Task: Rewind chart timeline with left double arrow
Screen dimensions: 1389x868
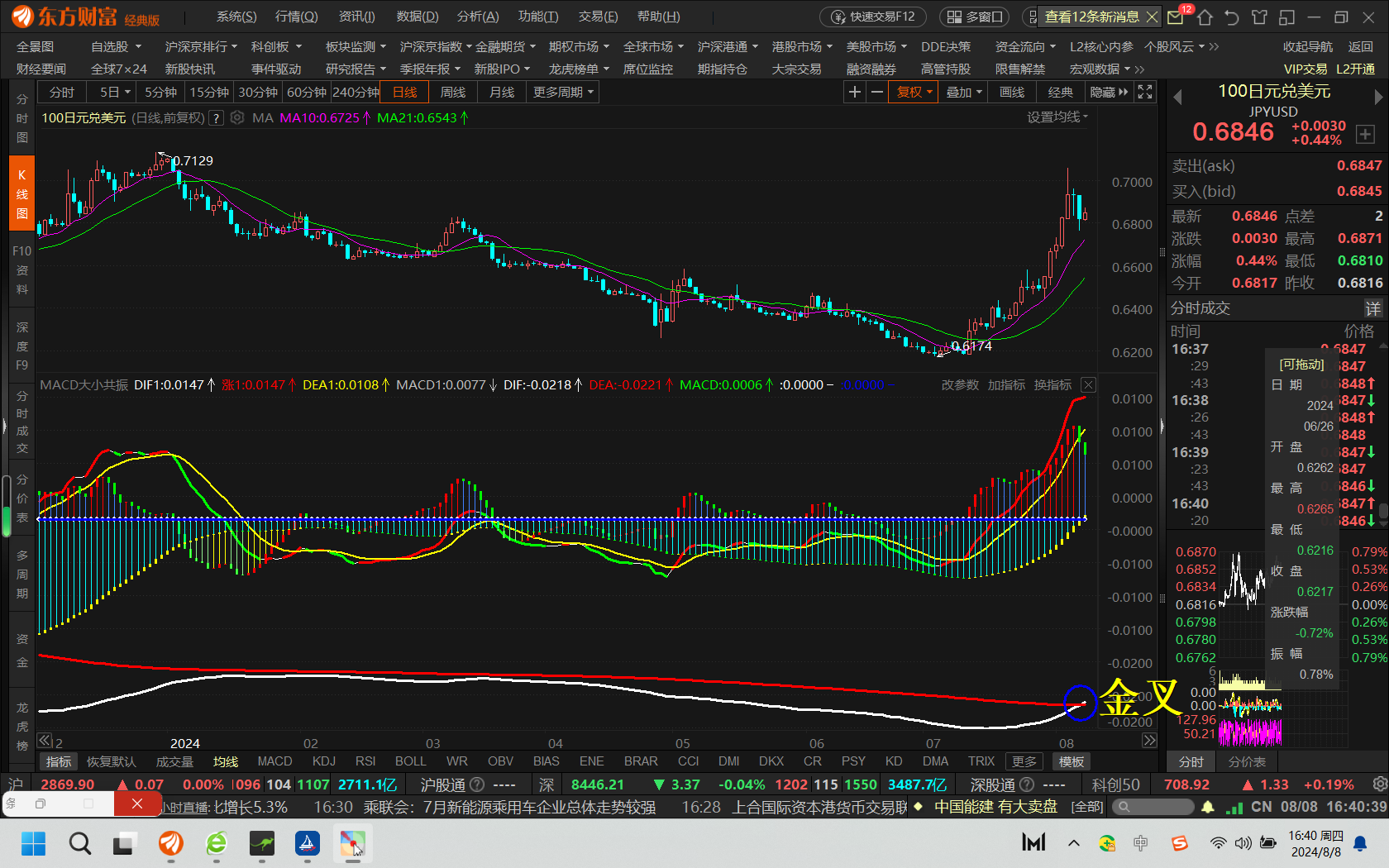Action: click(45, 741)
